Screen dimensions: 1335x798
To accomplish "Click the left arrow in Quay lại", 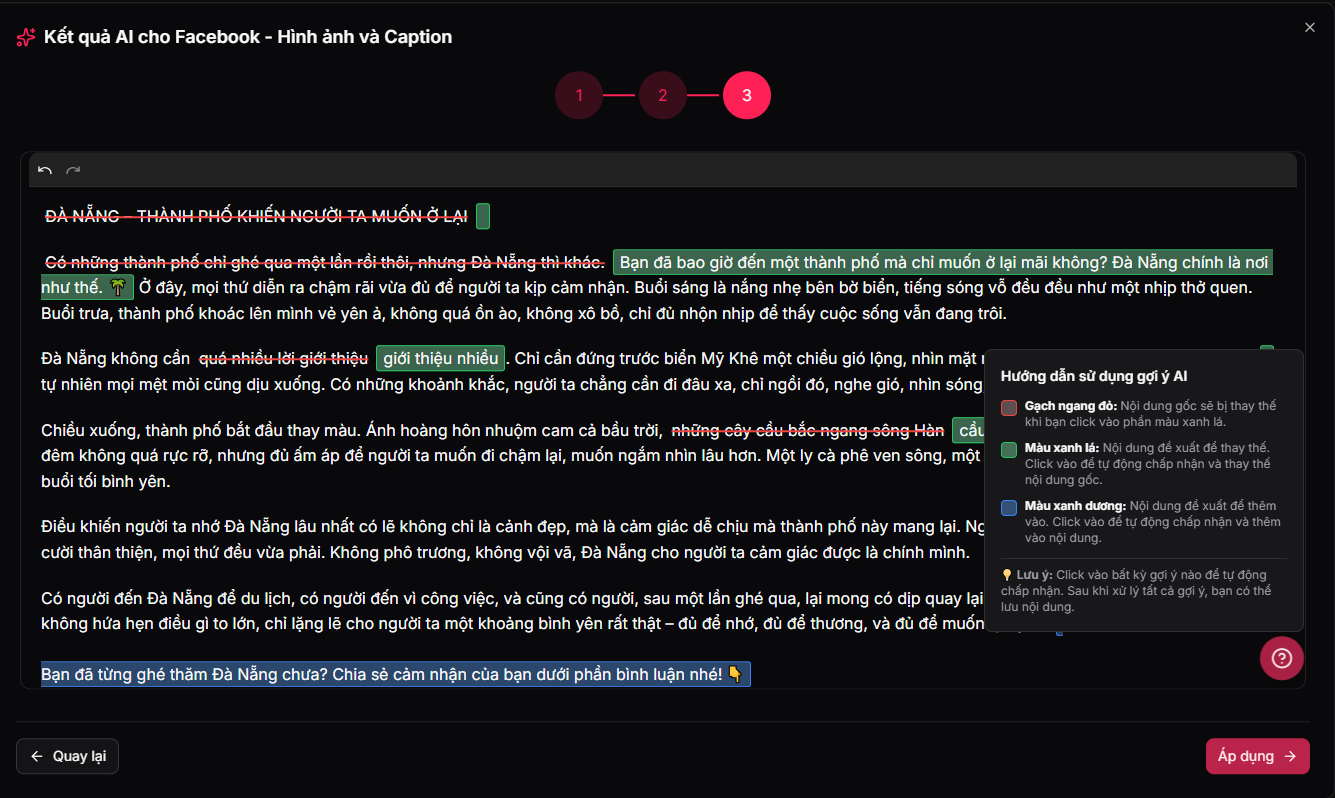I will [x=37, y=756].
